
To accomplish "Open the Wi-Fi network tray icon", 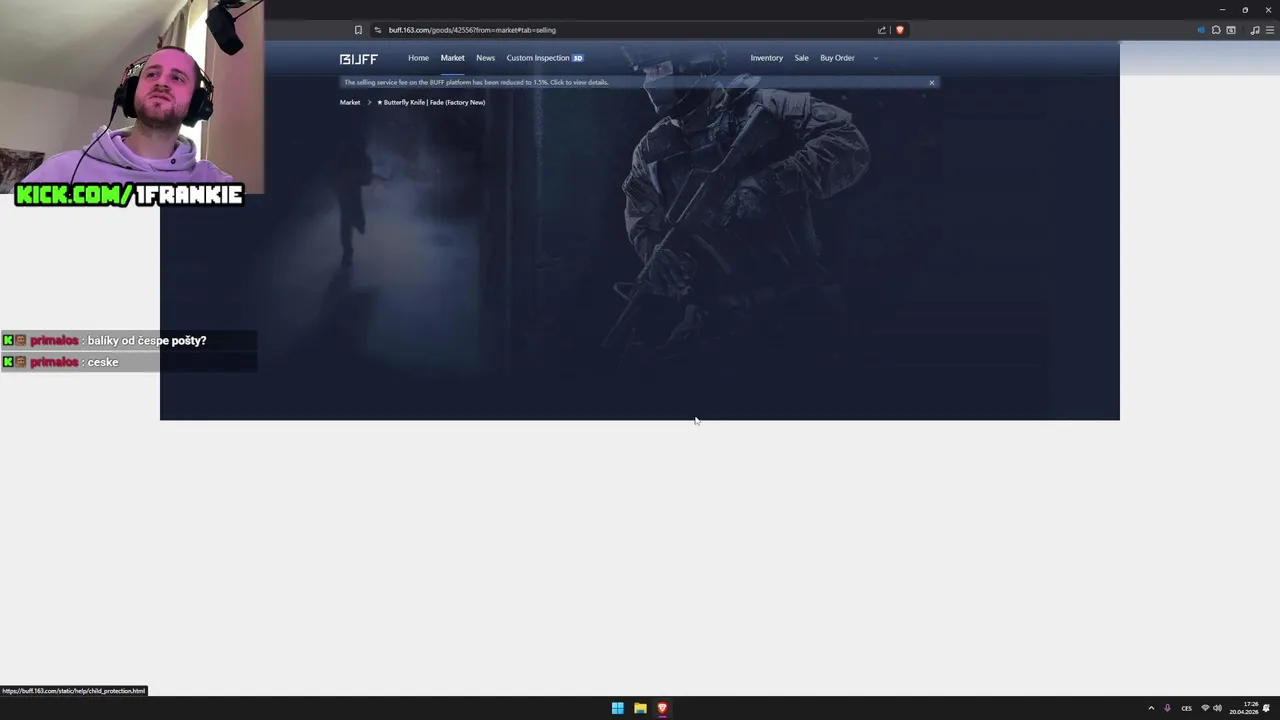I will coord(1205,708).
